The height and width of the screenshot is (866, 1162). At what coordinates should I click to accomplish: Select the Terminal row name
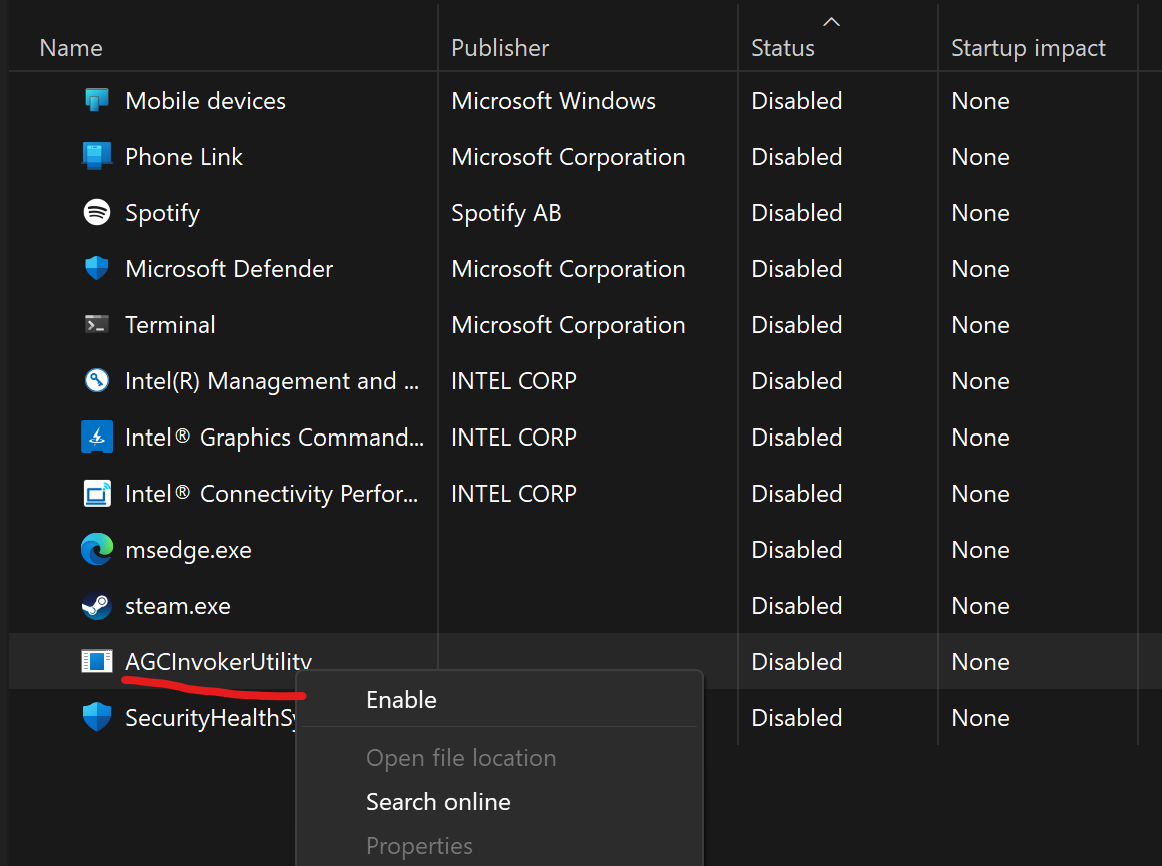170,324
